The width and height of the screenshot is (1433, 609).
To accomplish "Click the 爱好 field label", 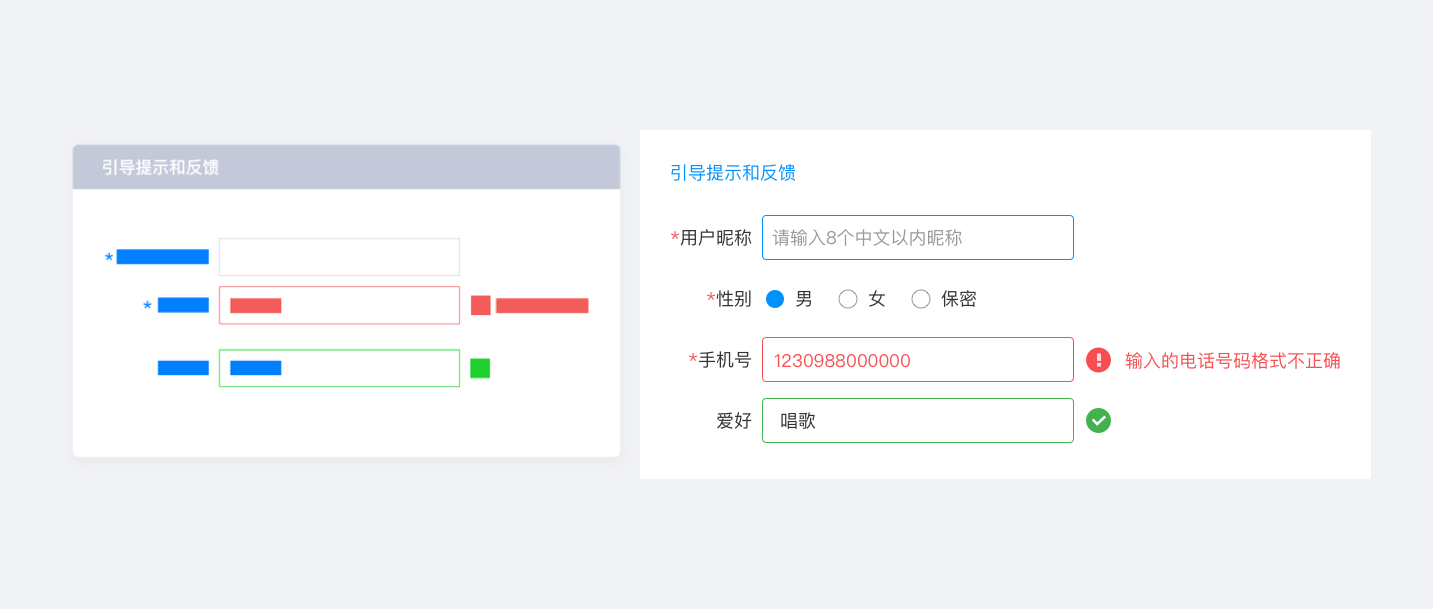I will click(734, 421).
